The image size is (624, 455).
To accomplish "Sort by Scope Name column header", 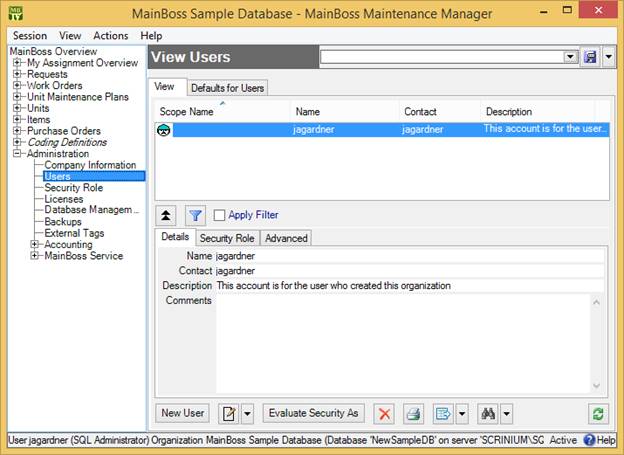I will pyautogui.click(x=223, y=111).
